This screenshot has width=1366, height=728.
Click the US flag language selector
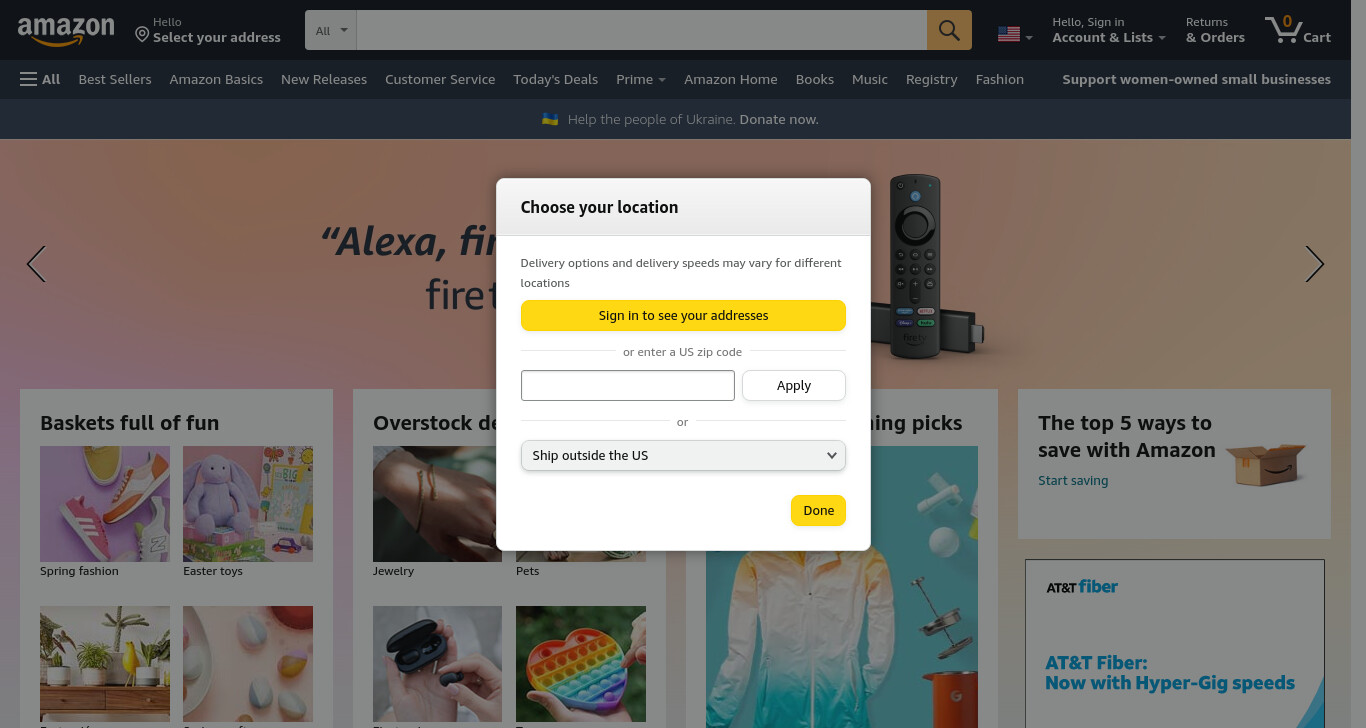[x=1015, y=35]
